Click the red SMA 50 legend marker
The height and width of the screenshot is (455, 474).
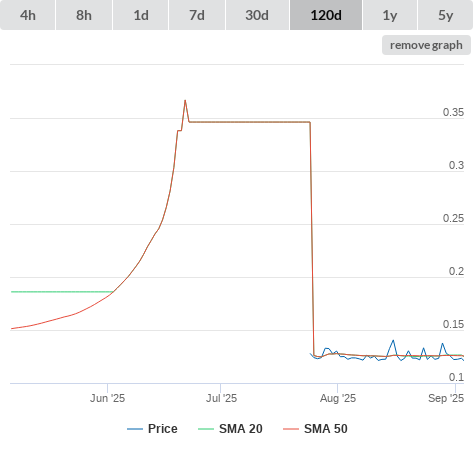point(291,429)
